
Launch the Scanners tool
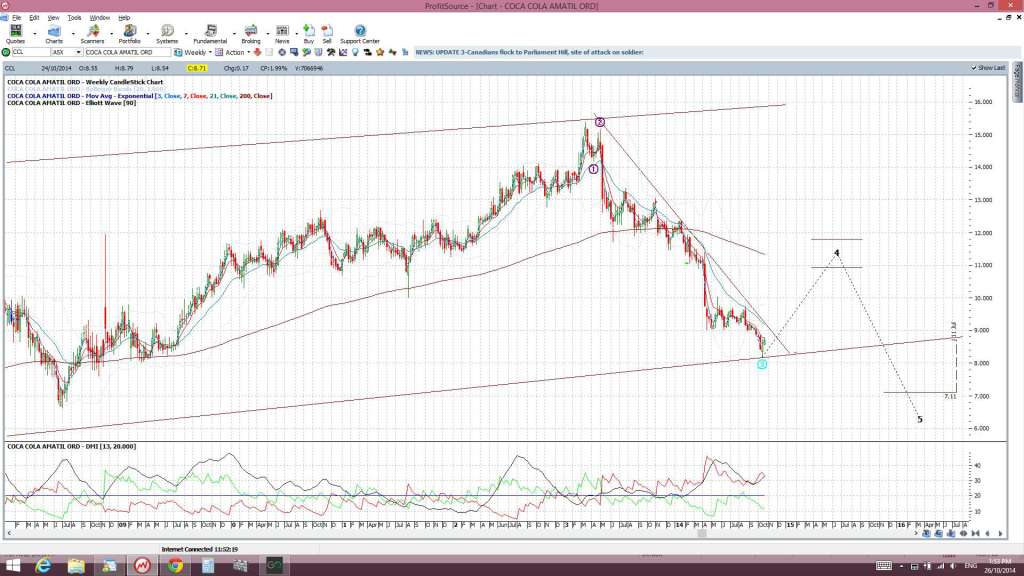[x=92, y=34]
